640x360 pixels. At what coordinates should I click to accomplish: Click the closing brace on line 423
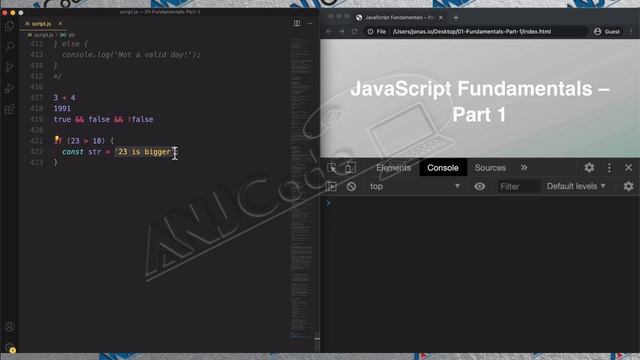[56, 162]
